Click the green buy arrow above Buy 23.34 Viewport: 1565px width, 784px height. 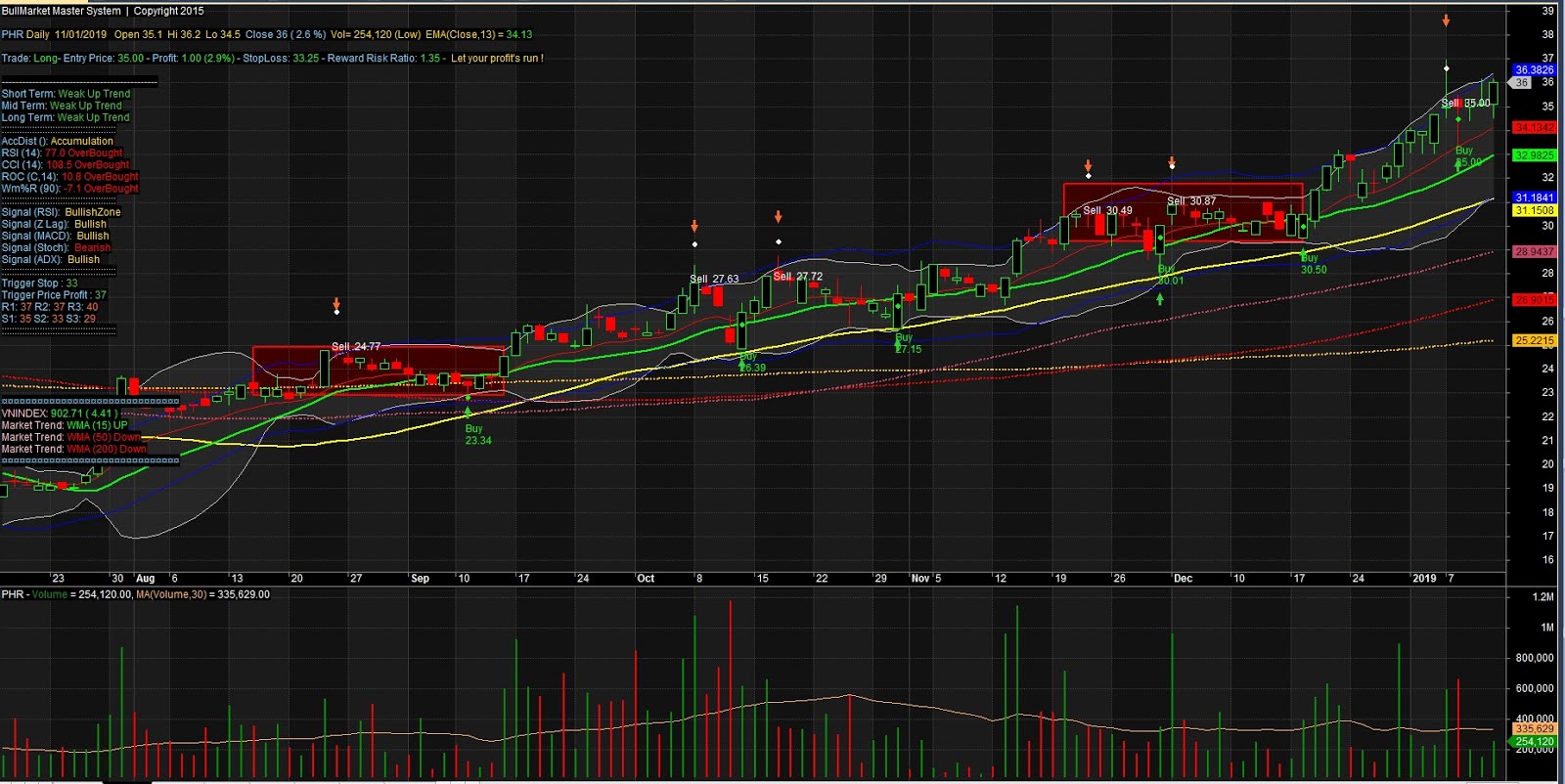tap(468, 412)
